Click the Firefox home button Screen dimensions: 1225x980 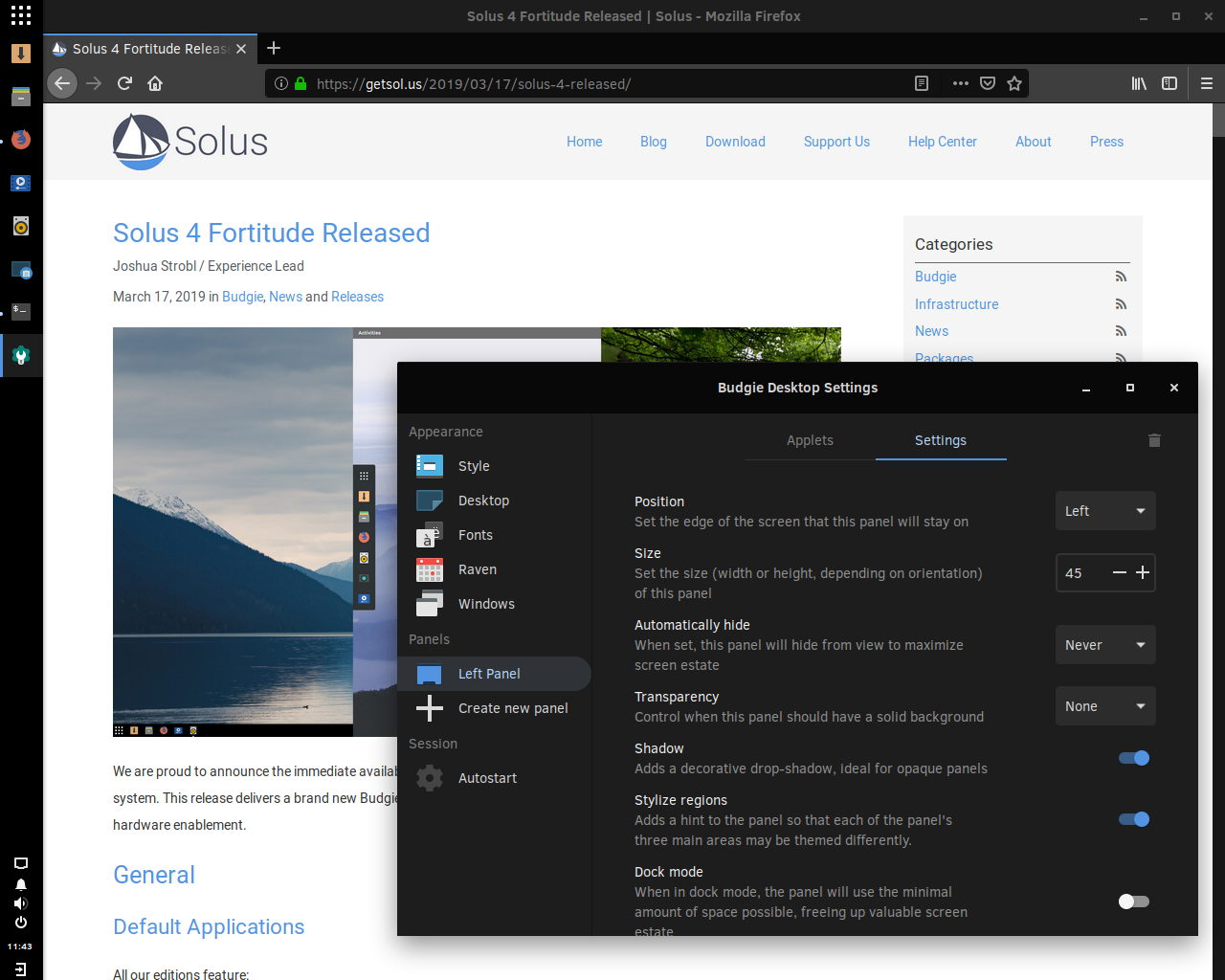tap(155, 83)
